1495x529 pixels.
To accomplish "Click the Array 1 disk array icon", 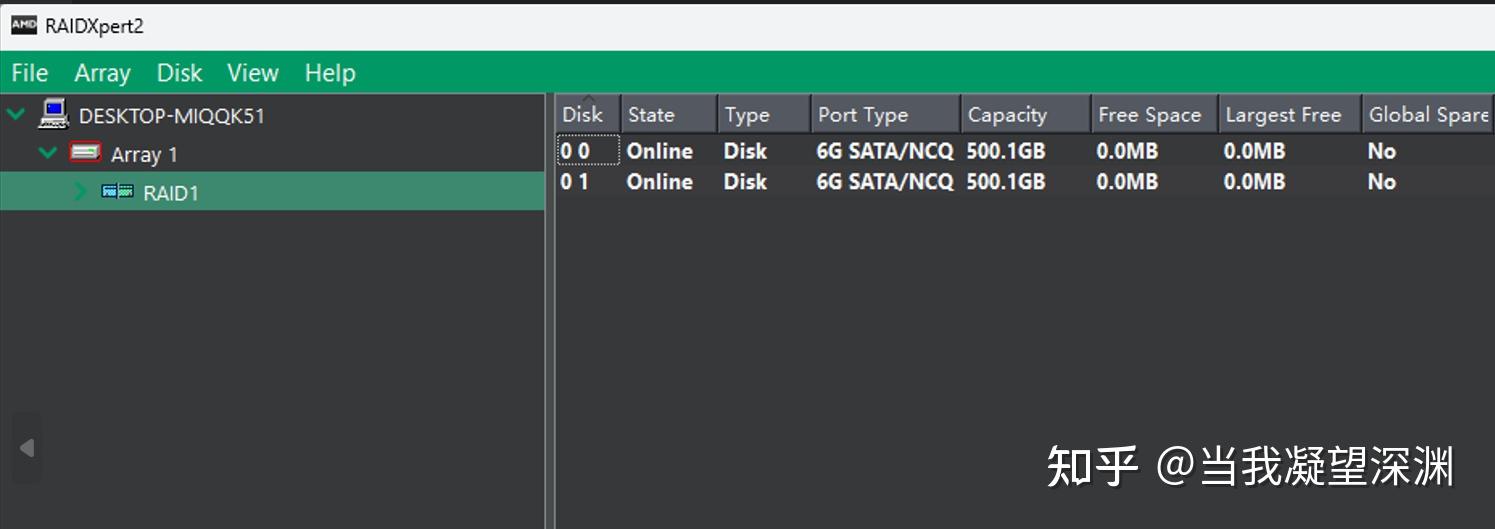I will coord(85,153).
